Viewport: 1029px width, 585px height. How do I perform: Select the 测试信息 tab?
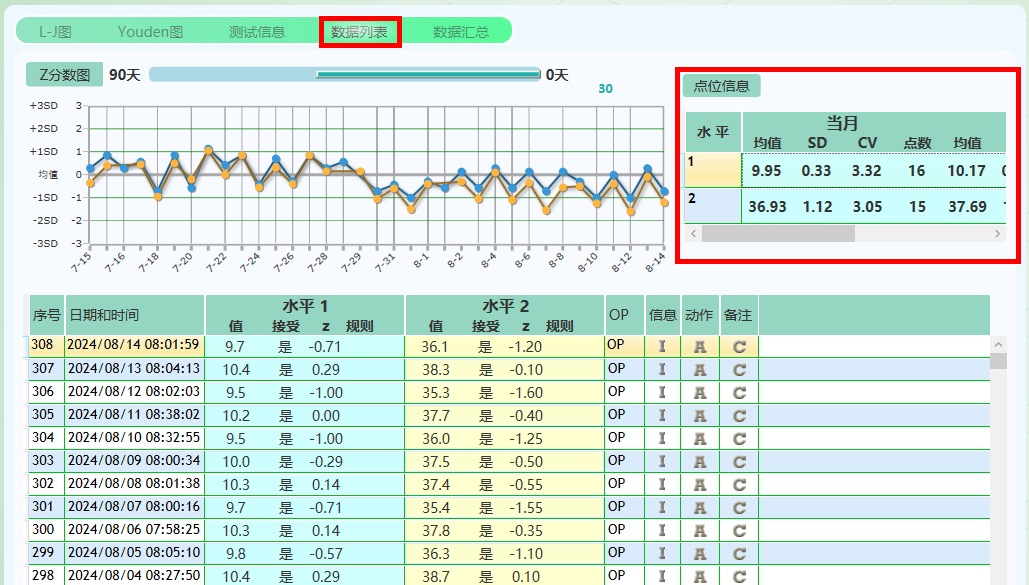pyautogui.click(x=256, y=32)
